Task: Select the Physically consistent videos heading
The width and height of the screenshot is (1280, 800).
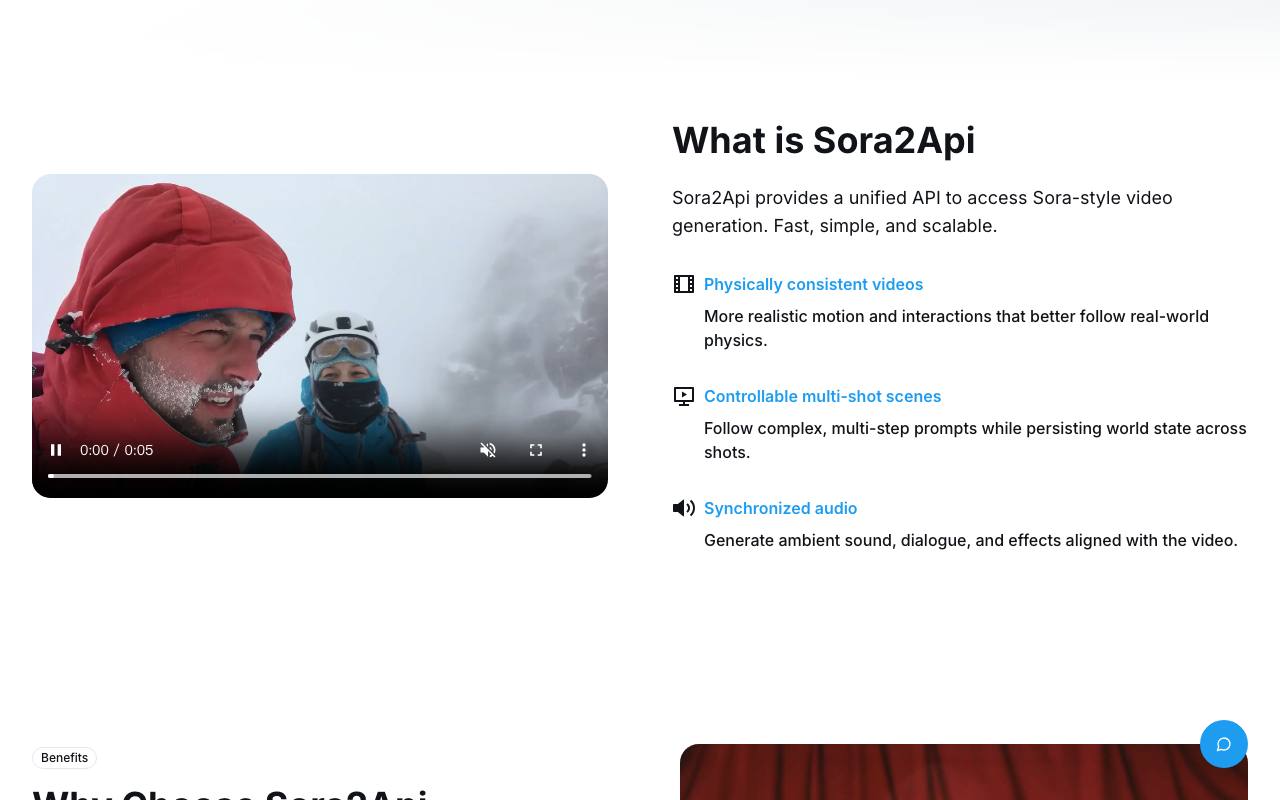Action: pos(813,284)
